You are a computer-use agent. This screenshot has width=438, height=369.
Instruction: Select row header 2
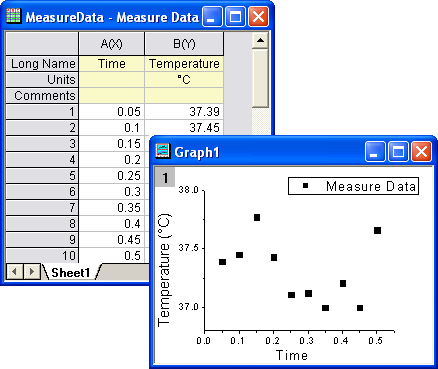pyautogui.click(x=42, y=128)
